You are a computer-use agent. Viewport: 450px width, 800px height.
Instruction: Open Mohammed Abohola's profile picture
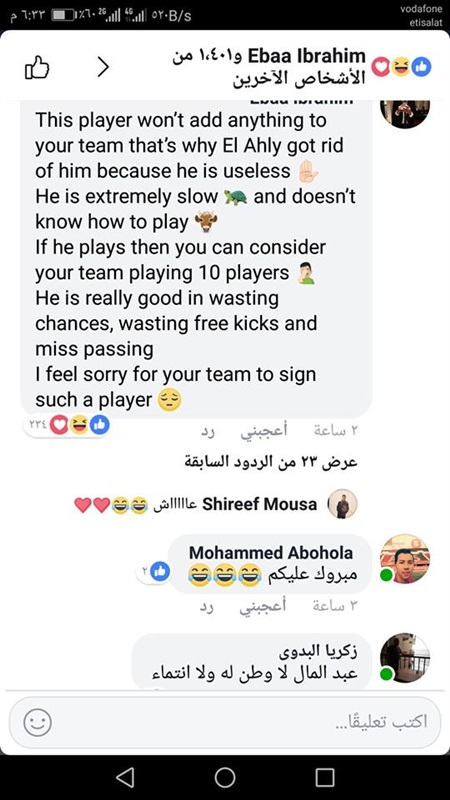pyautogui.click(x=406, y=559)
